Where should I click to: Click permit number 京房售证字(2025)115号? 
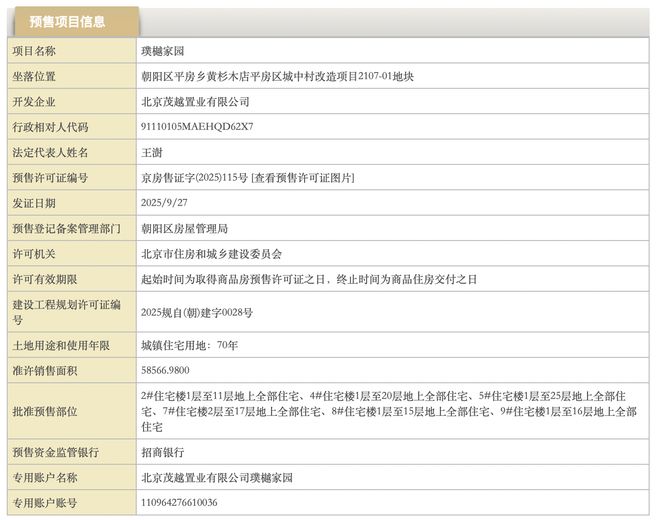[194, 177]
